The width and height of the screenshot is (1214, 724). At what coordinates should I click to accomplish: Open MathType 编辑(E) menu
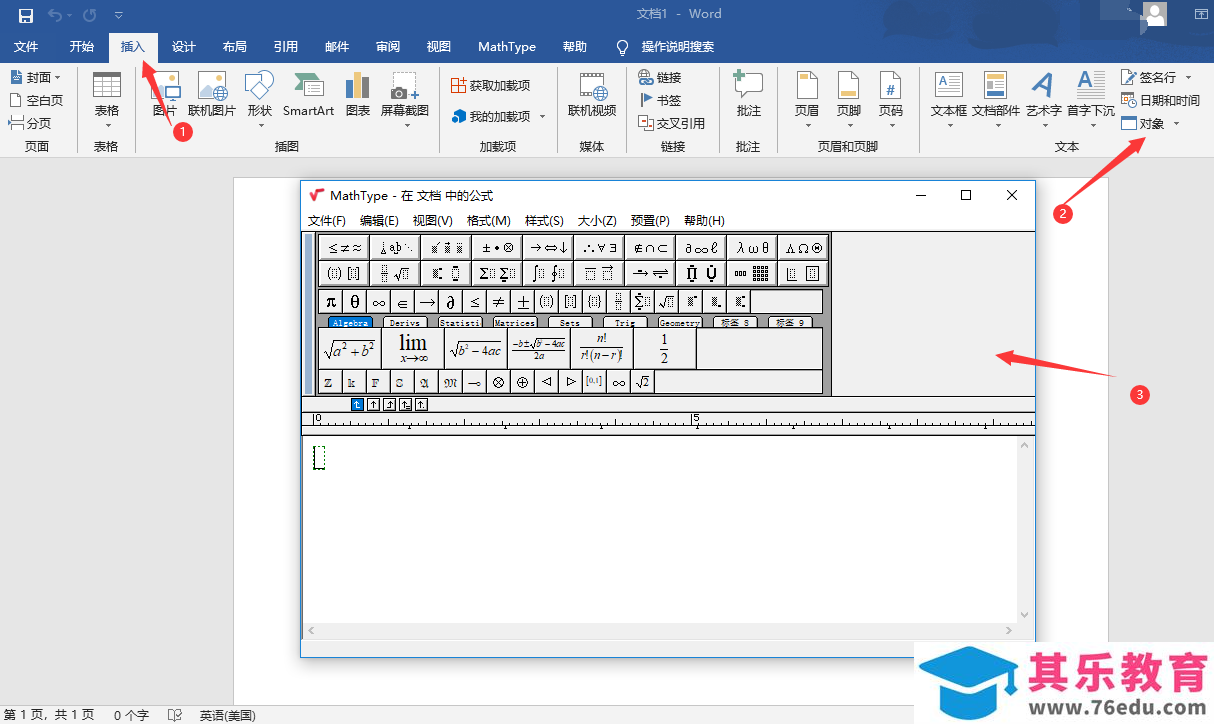coord(379,220)
